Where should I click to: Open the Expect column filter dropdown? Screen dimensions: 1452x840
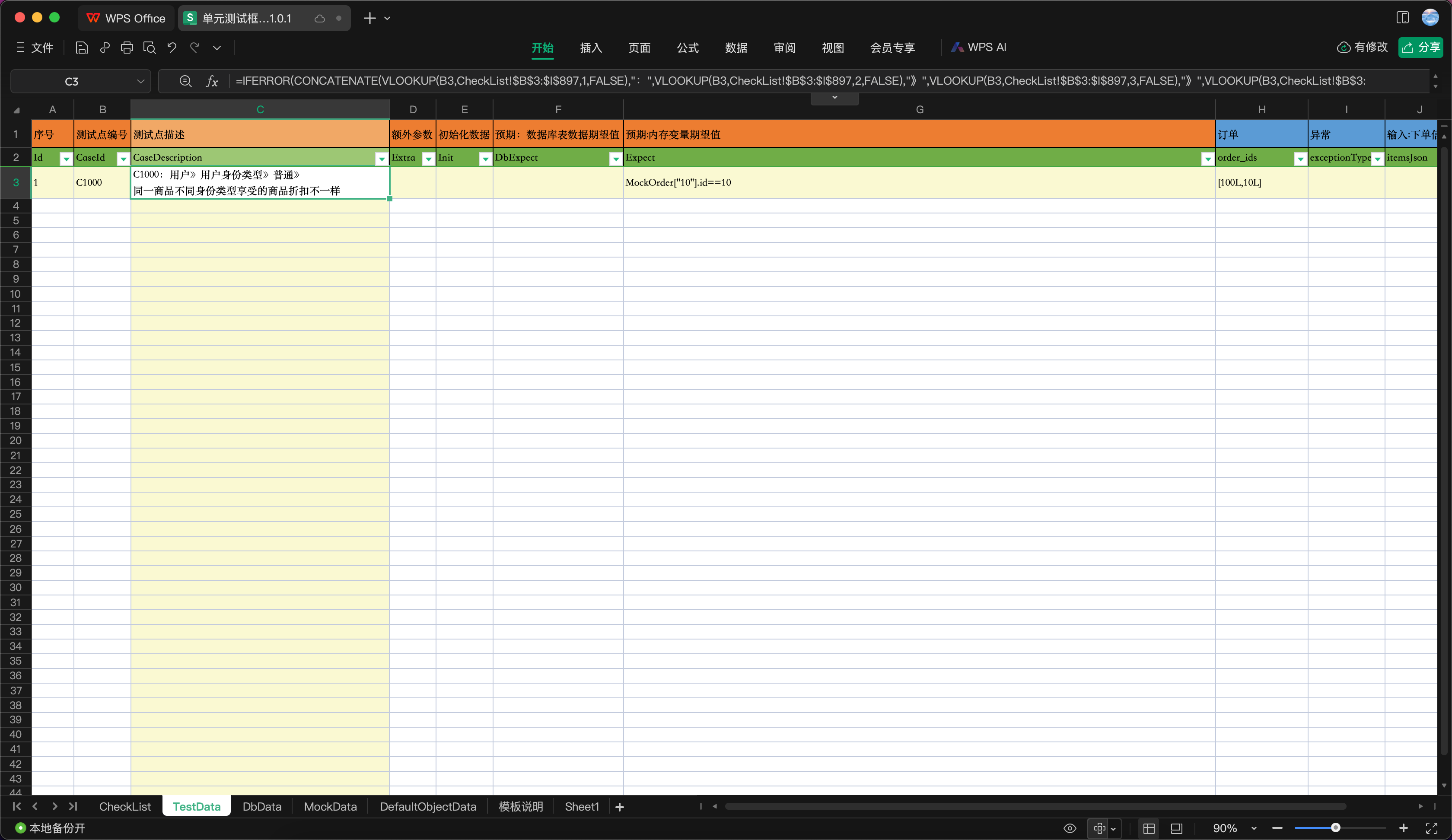(x=1208, y=159)
